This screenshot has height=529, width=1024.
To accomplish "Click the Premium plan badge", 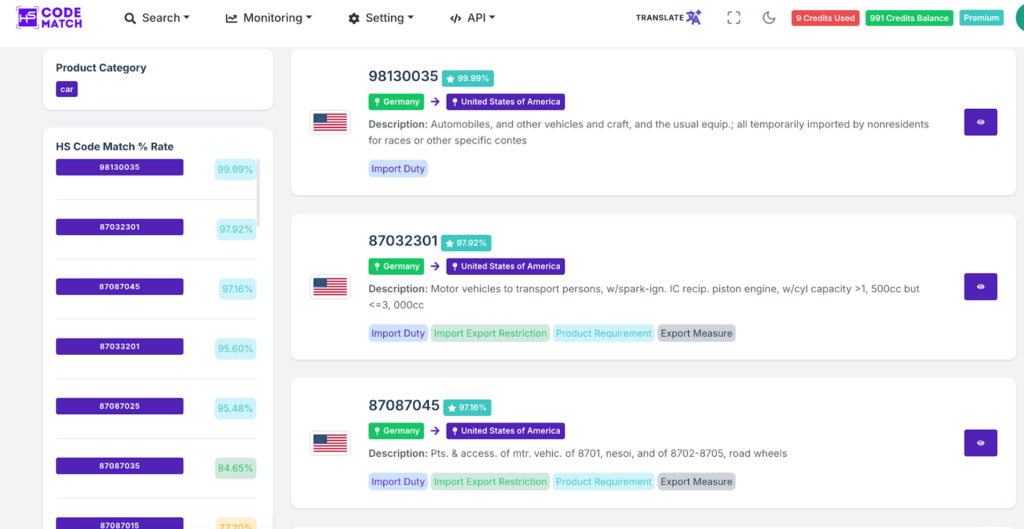I will (981, 18).
